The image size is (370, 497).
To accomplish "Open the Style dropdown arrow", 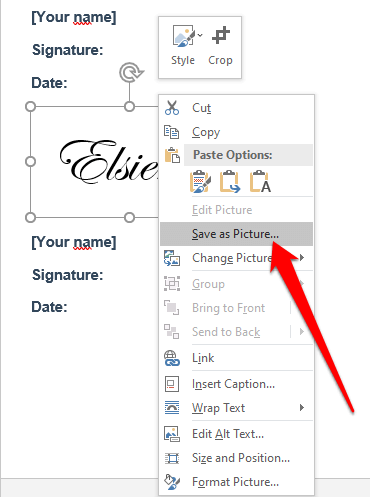I will tap(200, 35).
